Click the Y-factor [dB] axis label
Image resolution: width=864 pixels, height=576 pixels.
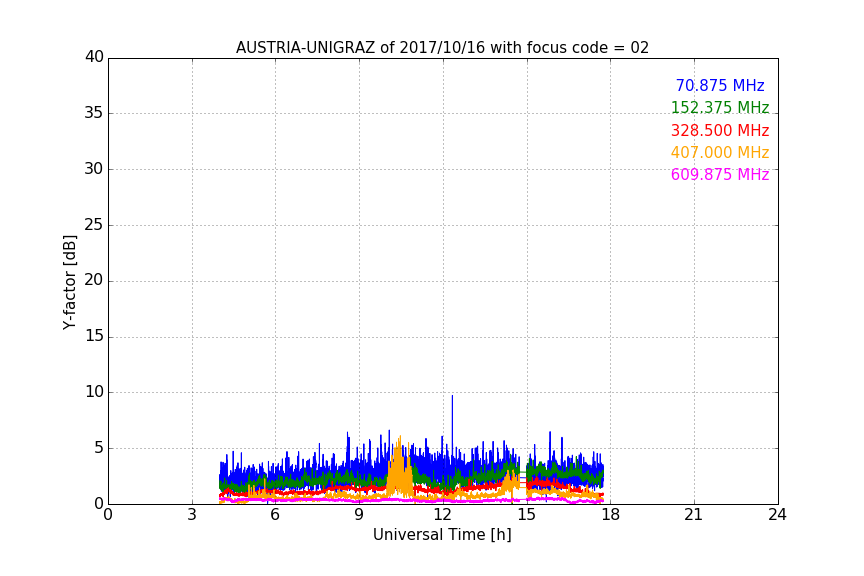point(69,282)
